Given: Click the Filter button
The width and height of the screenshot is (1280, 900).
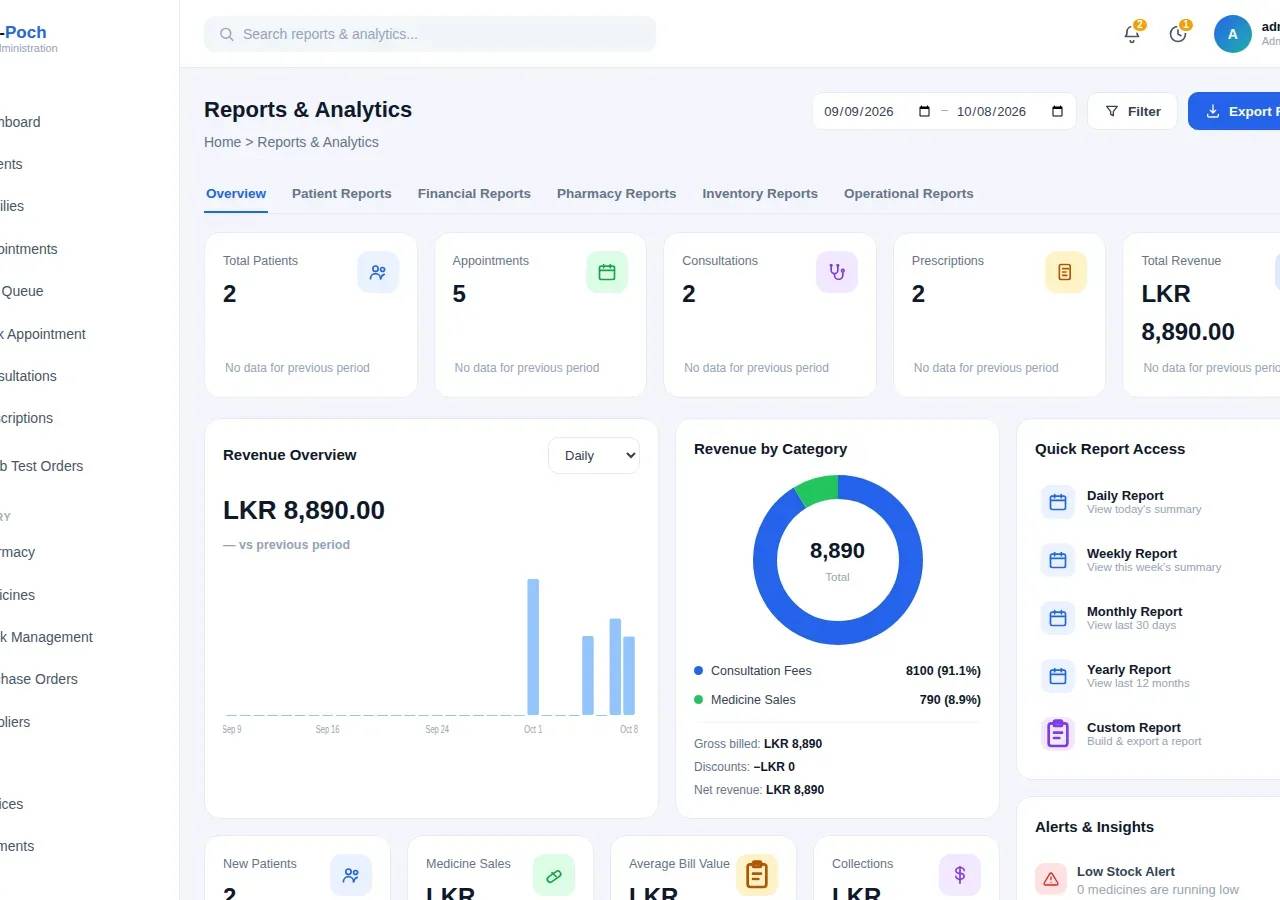Looking at the screenshot, I should tap(1133, 111).
